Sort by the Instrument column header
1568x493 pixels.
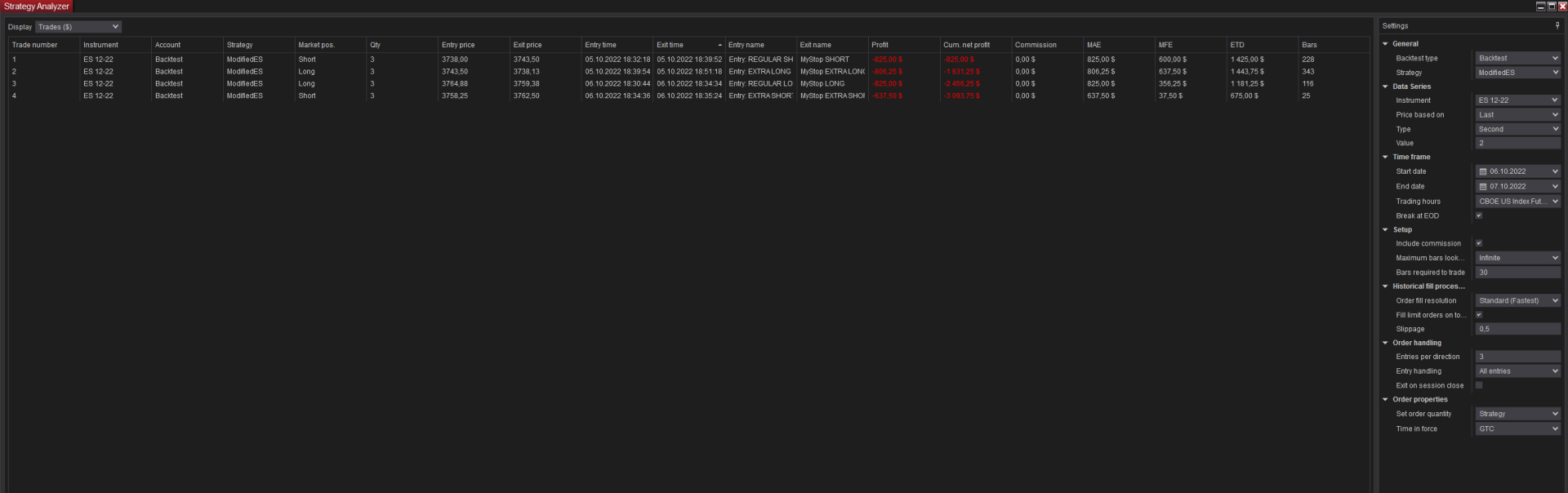(115, 45)
